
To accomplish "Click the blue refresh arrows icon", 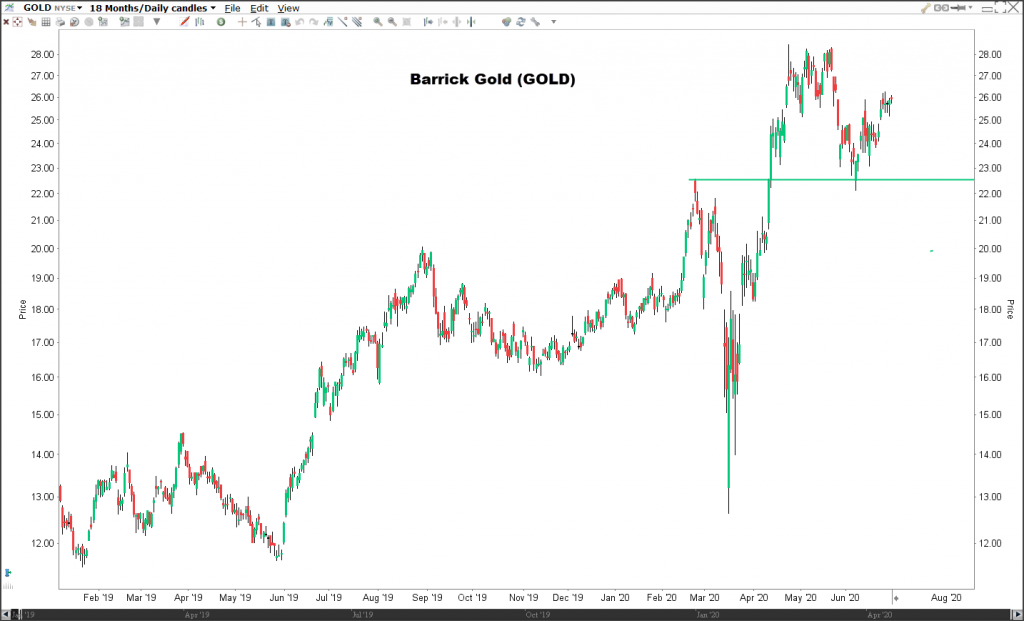I will pyautogui.click(x=520, y=22).
